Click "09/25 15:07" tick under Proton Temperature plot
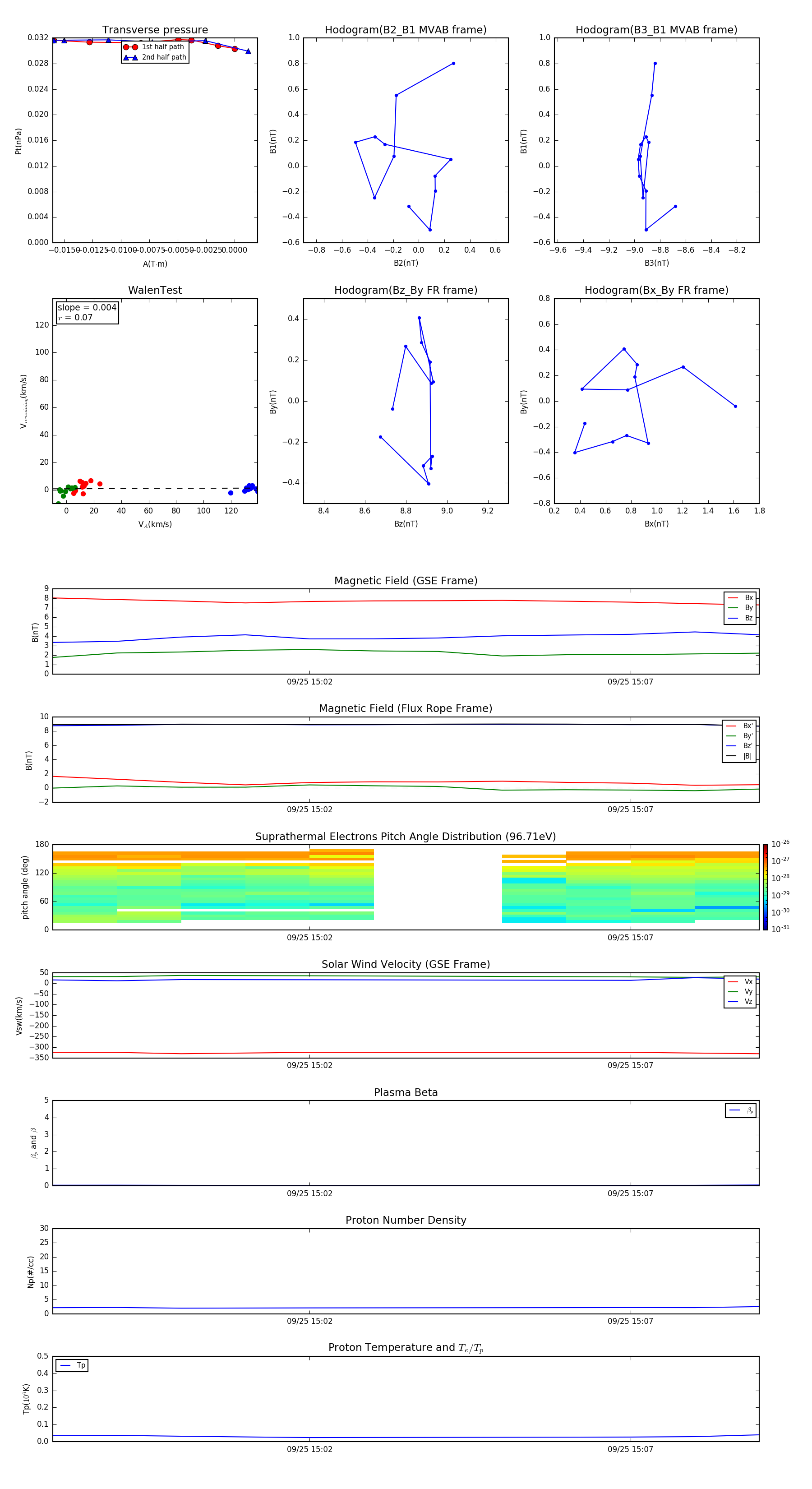This screenshot has height=1489, width=812. (630, 1449)
